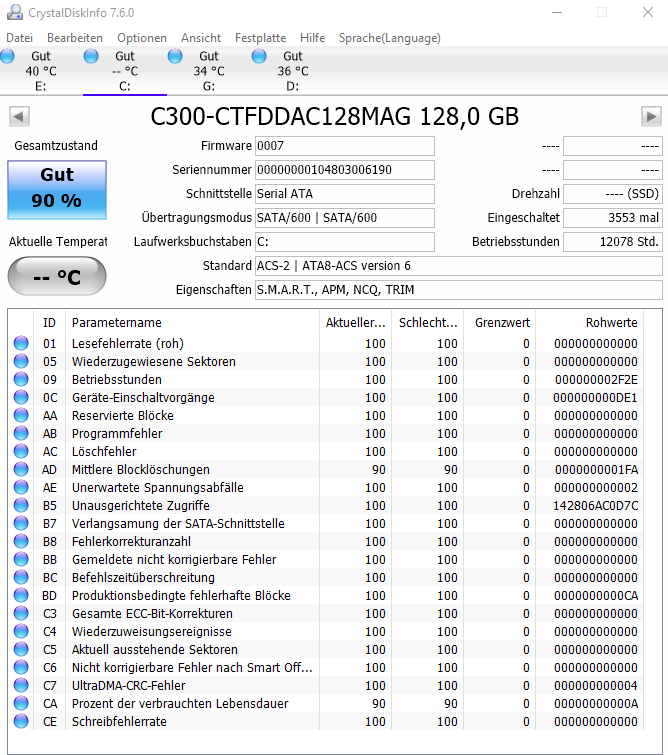Click the Eigenschaften field S.M.A.R.T., APM
The image size is (668, 755).
coord(458,290)
